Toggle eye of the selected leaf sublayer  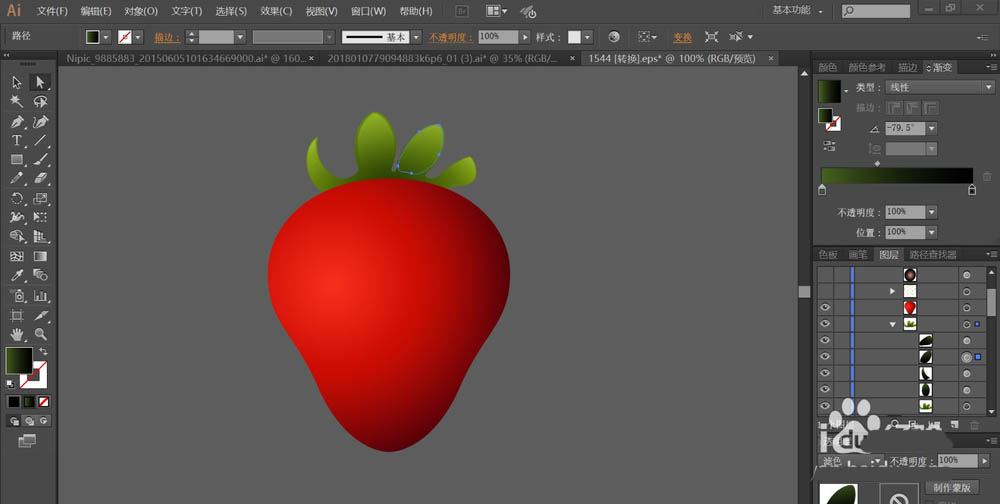[825, 357]
